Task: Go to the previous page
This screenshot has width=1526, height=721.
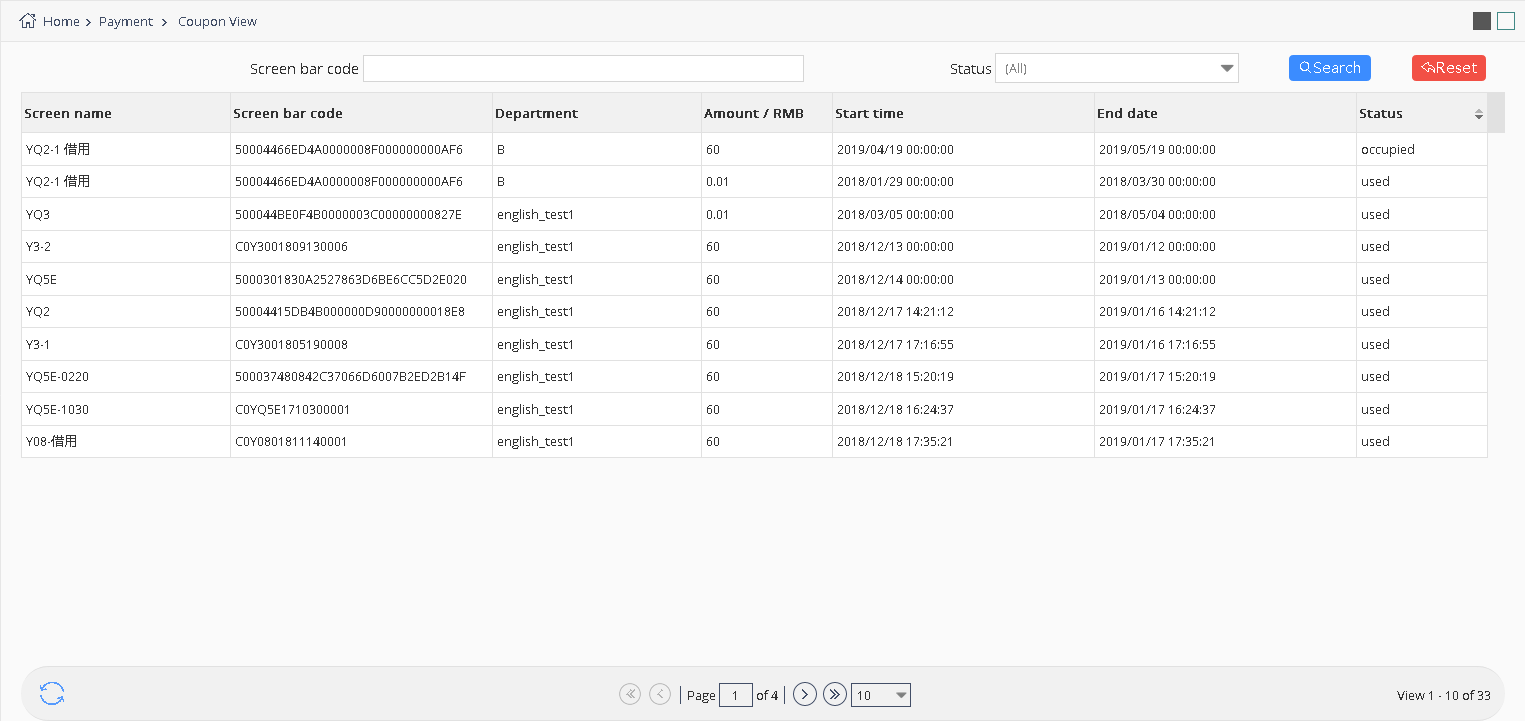Action: click(x=660, y=694)
